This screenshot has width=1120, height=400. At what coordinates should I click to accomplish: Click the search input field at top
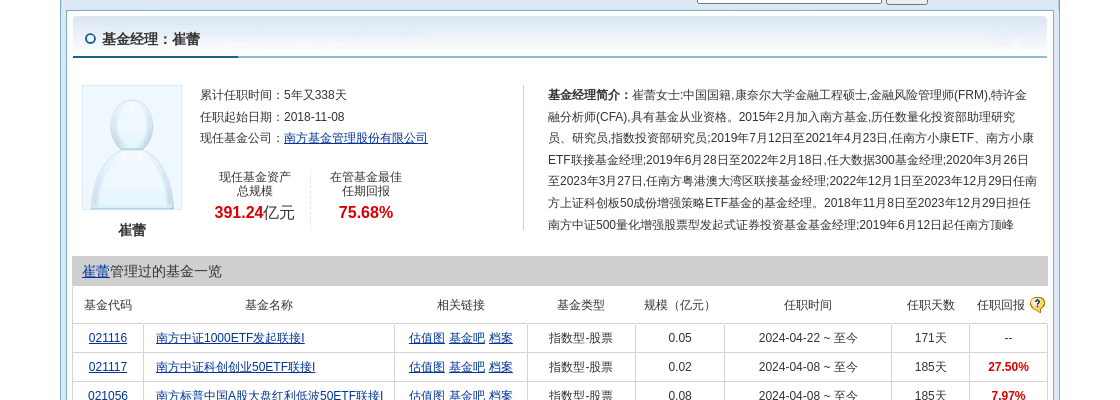[789, 1]
